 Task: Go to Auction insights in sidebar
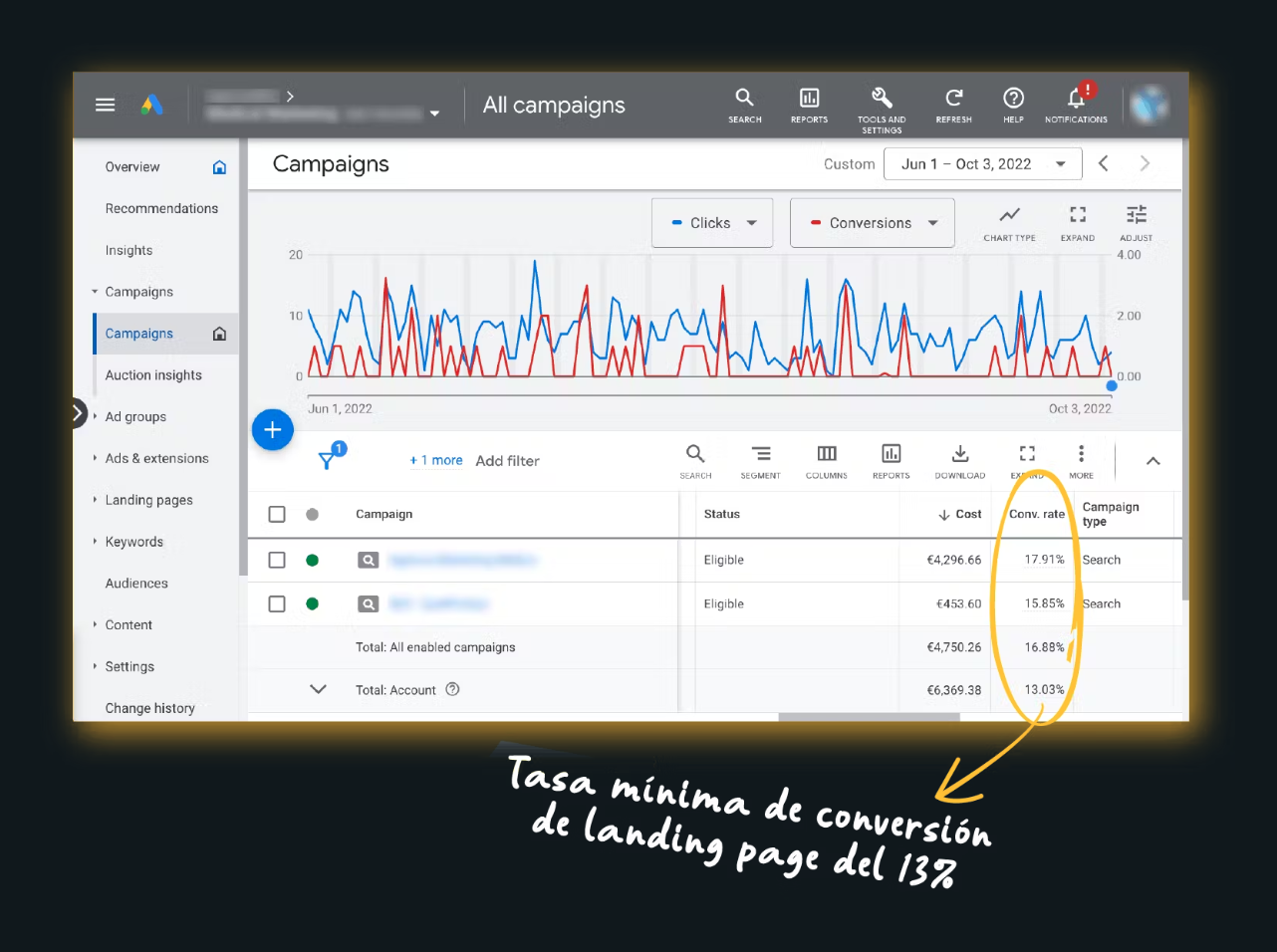[x=153, y=375]
